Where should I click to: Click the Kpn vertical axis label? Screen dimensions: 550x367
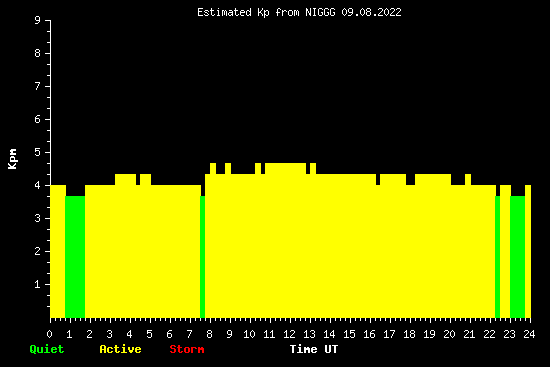pyautogui.click(x=12, y=159)
